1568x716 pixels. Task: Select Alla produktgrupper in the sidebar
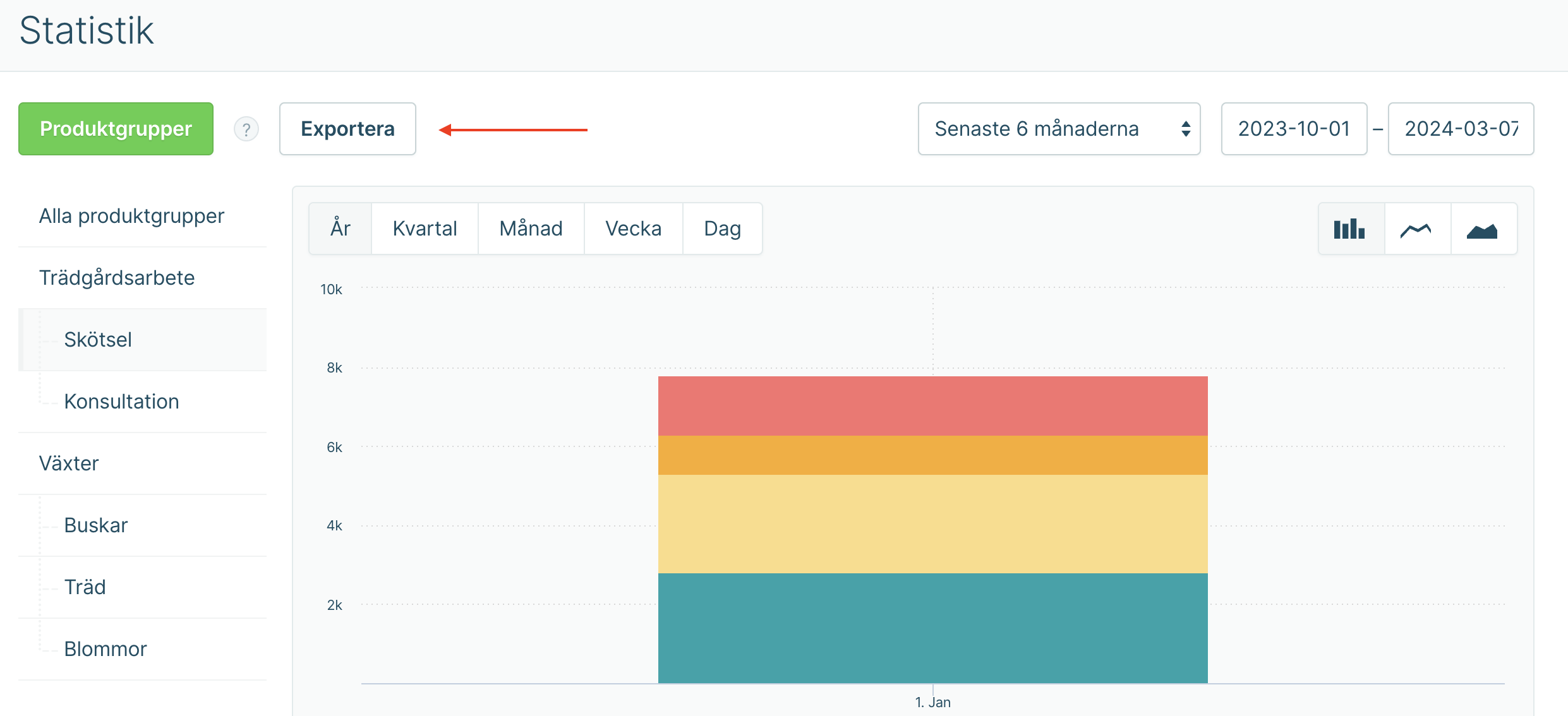[x=143, y=216]
